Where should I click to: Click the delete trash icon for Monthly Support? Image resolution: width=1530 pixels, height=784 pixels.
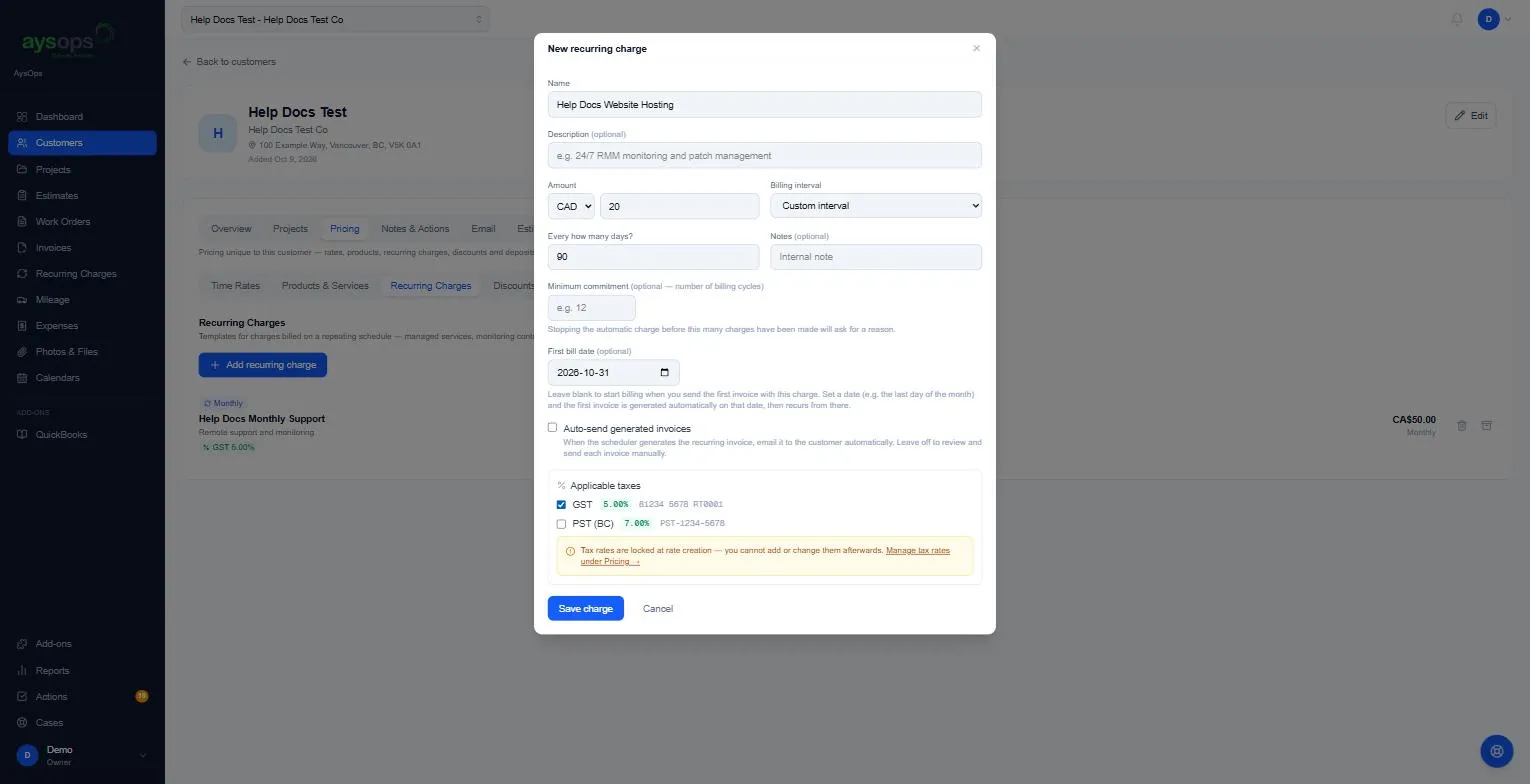1461,425
